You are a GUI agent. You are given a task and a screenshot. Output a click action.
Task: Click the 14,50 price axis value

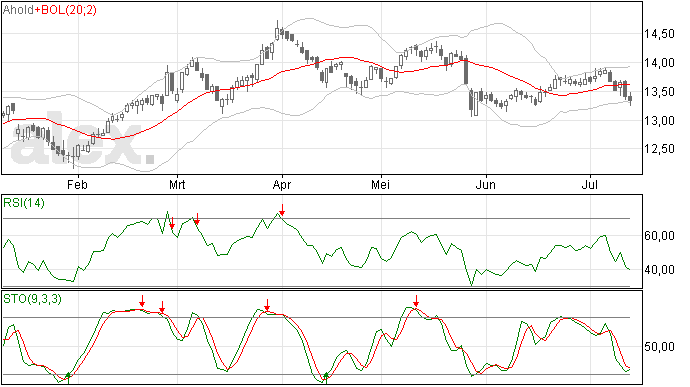659,34
